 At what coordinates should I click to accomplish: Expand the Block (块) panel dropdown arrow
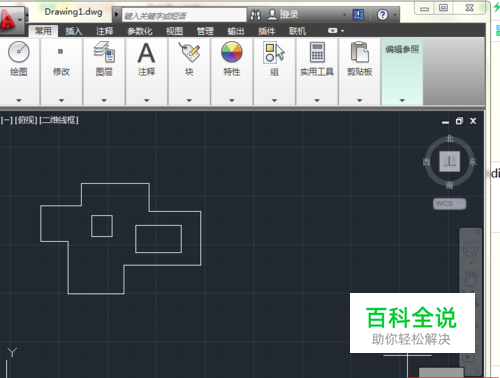tap(189, 100)
